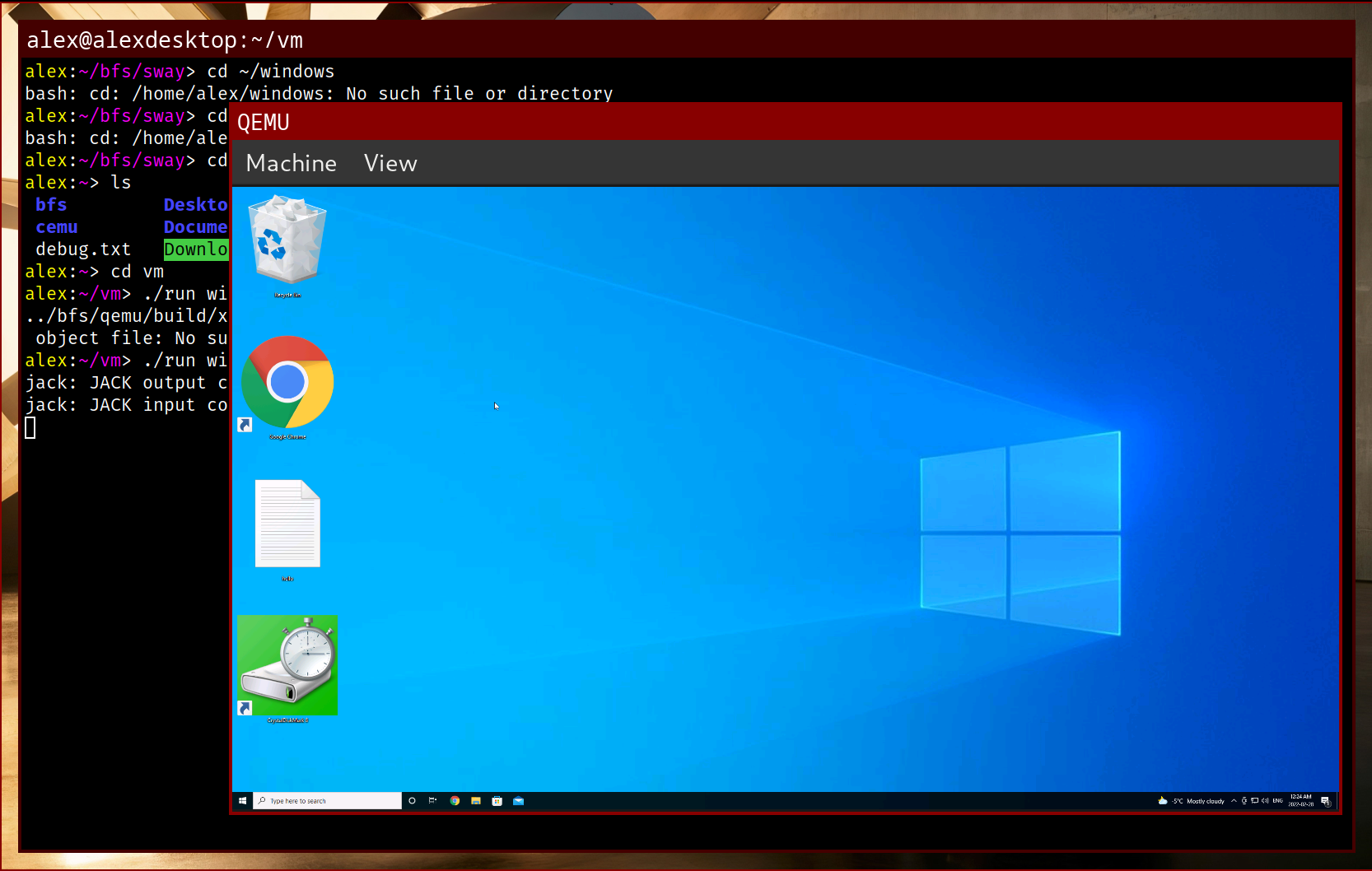Select the Recycle Bin desktop icon

point(287,246)
